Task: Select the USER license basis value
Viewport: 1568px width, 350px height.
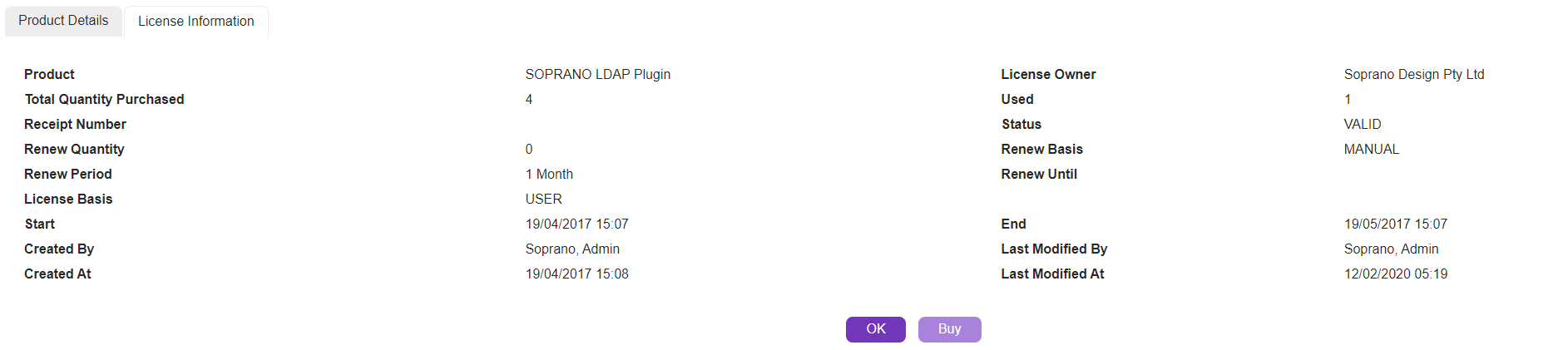Action: click(543, 200)
